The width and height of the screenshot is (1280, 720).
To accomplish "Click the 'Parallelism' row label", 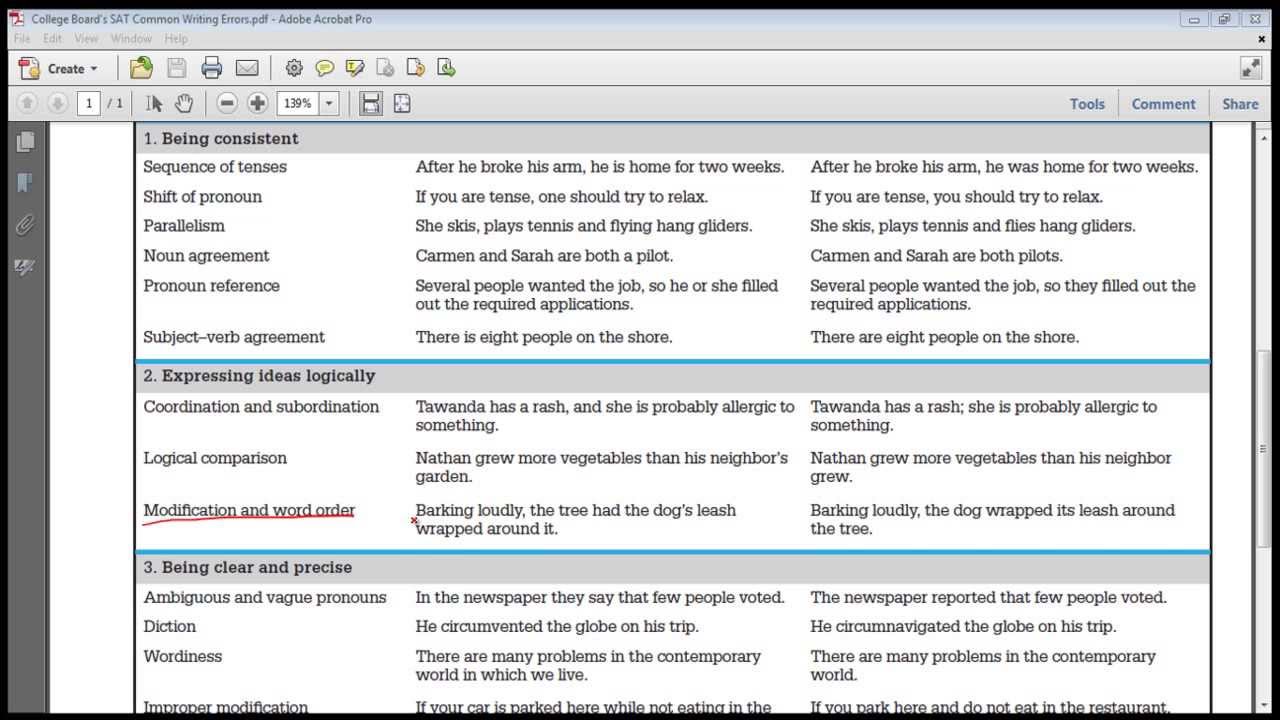I will click(184, 226).
